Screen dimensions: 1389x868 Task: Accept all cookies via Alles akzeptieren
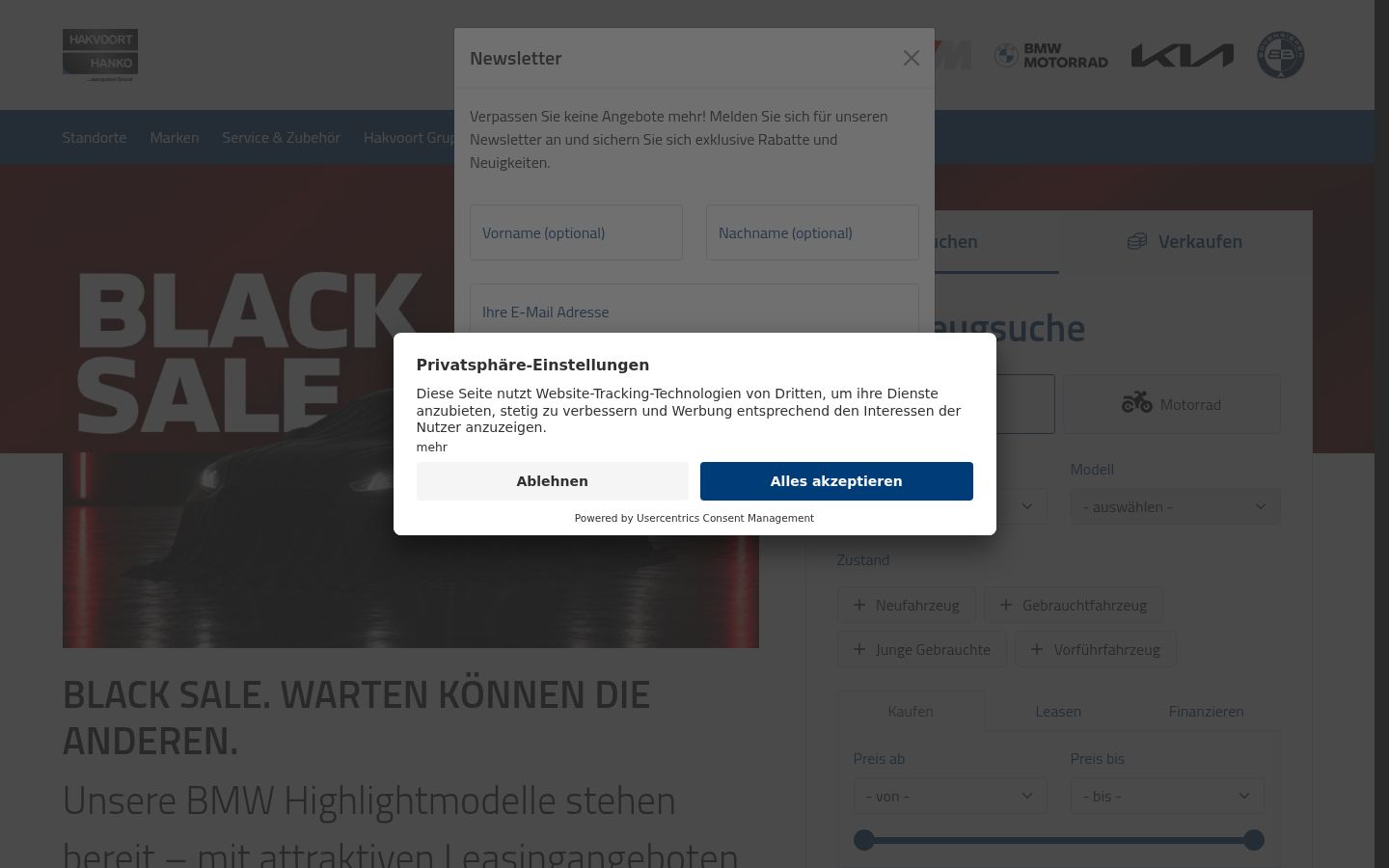tap(836, 481)
